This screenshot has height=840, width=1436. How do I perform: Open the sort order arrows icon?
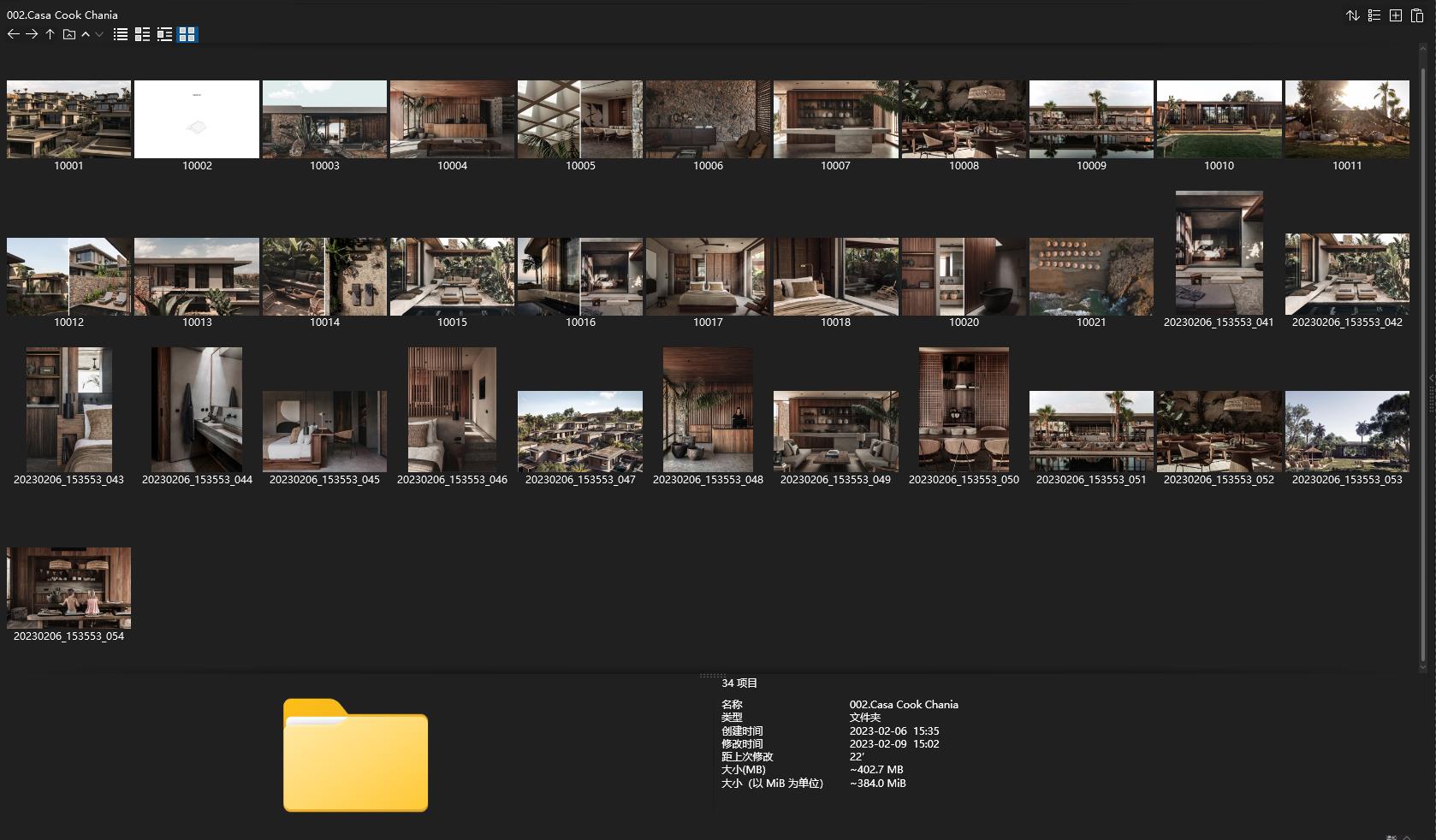coord(1353,15)
